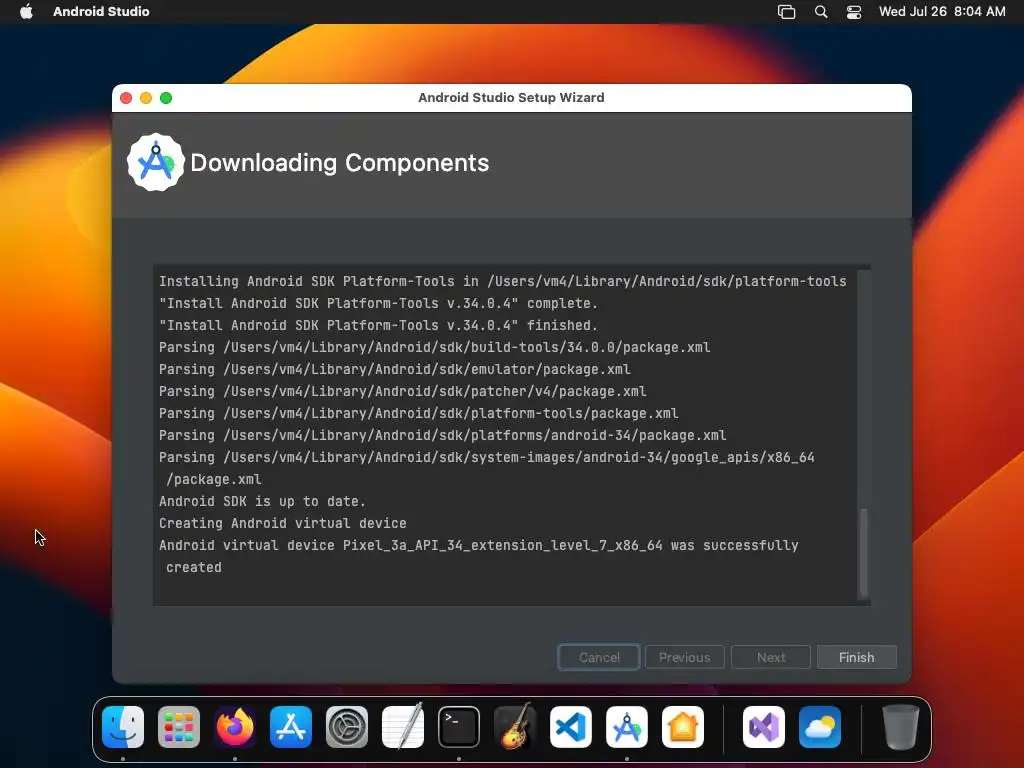The height and width of the screenshot is (768, 1024).
Task: Open the Home app from the Dock
Action: click(682, 727)
